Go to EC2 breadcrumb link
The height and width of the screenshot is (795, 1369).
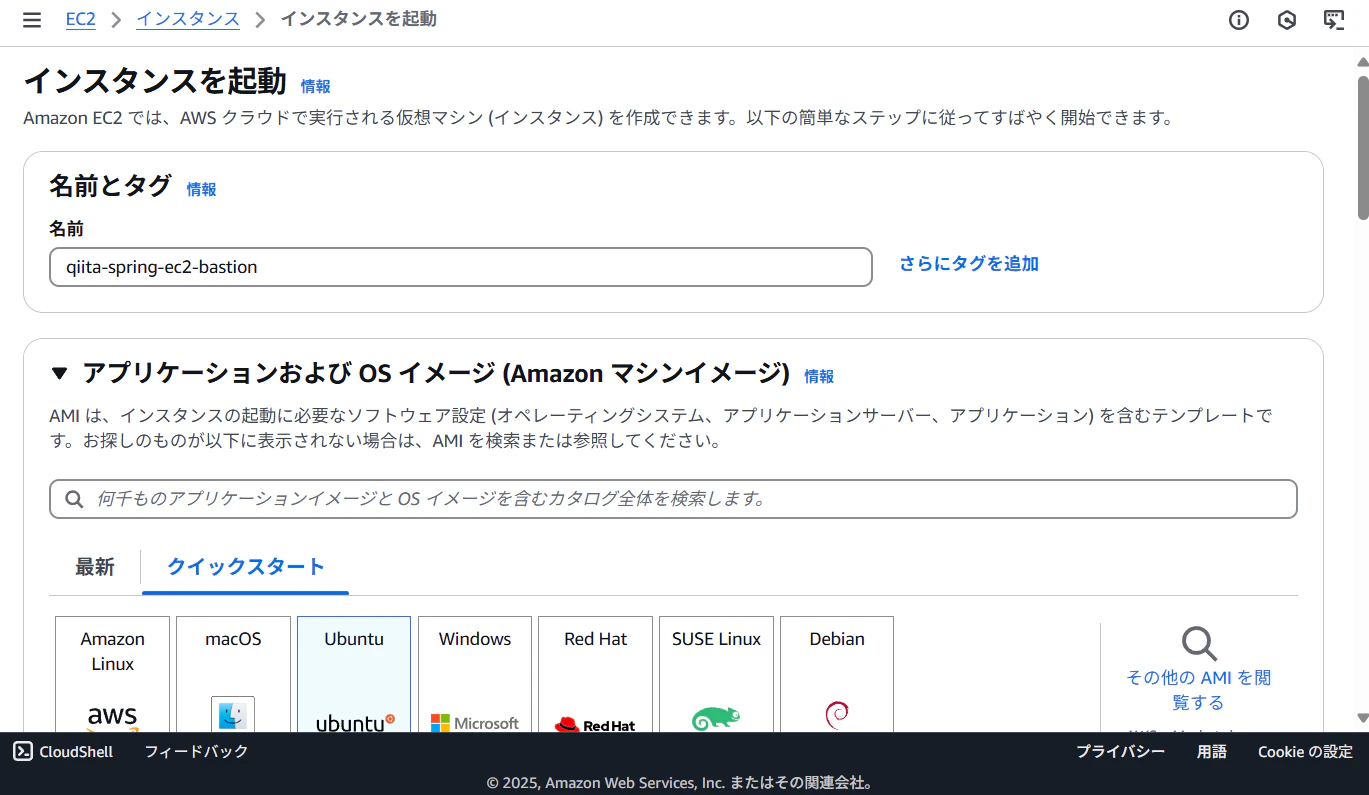point(81,19)
